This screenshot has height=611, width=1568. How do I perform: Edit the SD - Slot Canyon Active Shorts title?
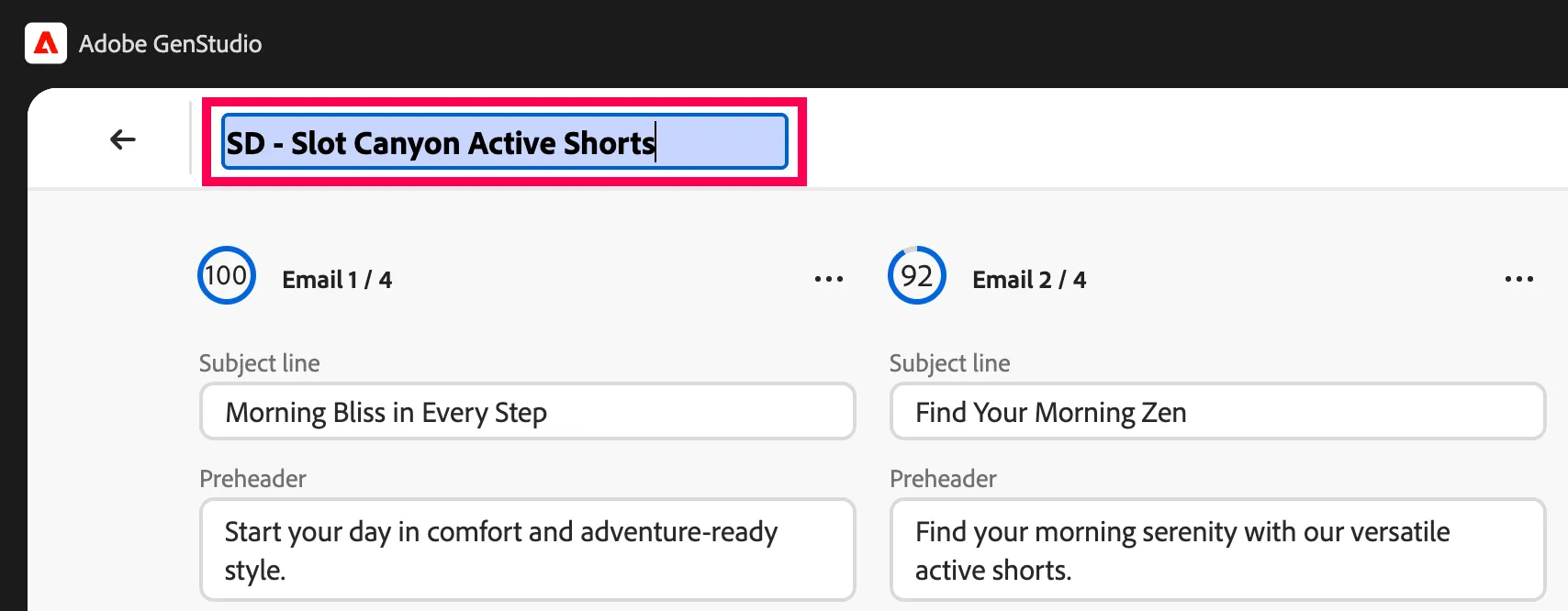coord(505,142)
